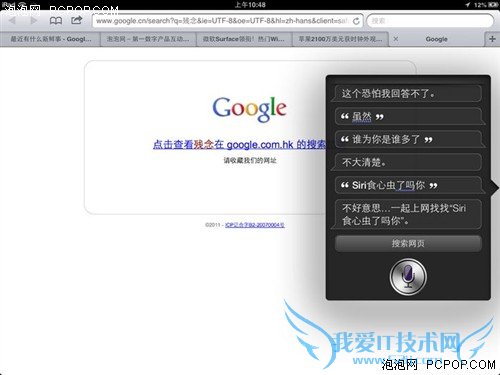500x375 pixels.
Task: Open the ICP license footer link
Action: [x=255, y=225]
